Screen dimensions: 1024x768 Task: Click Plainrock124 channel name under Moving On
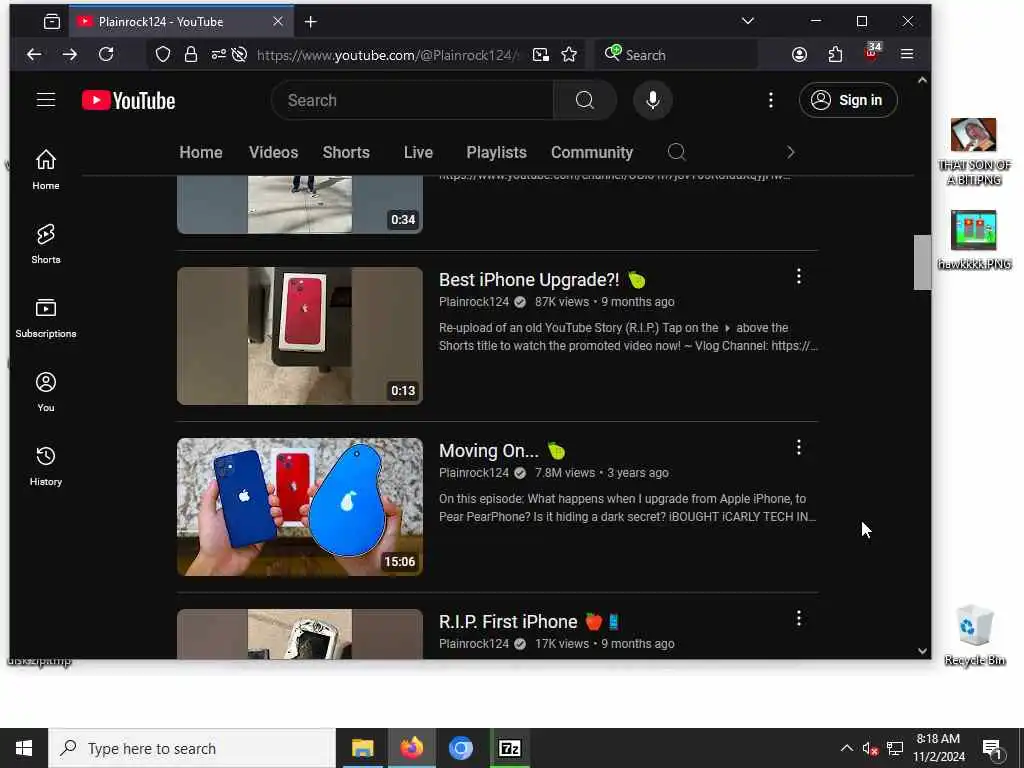473,473
